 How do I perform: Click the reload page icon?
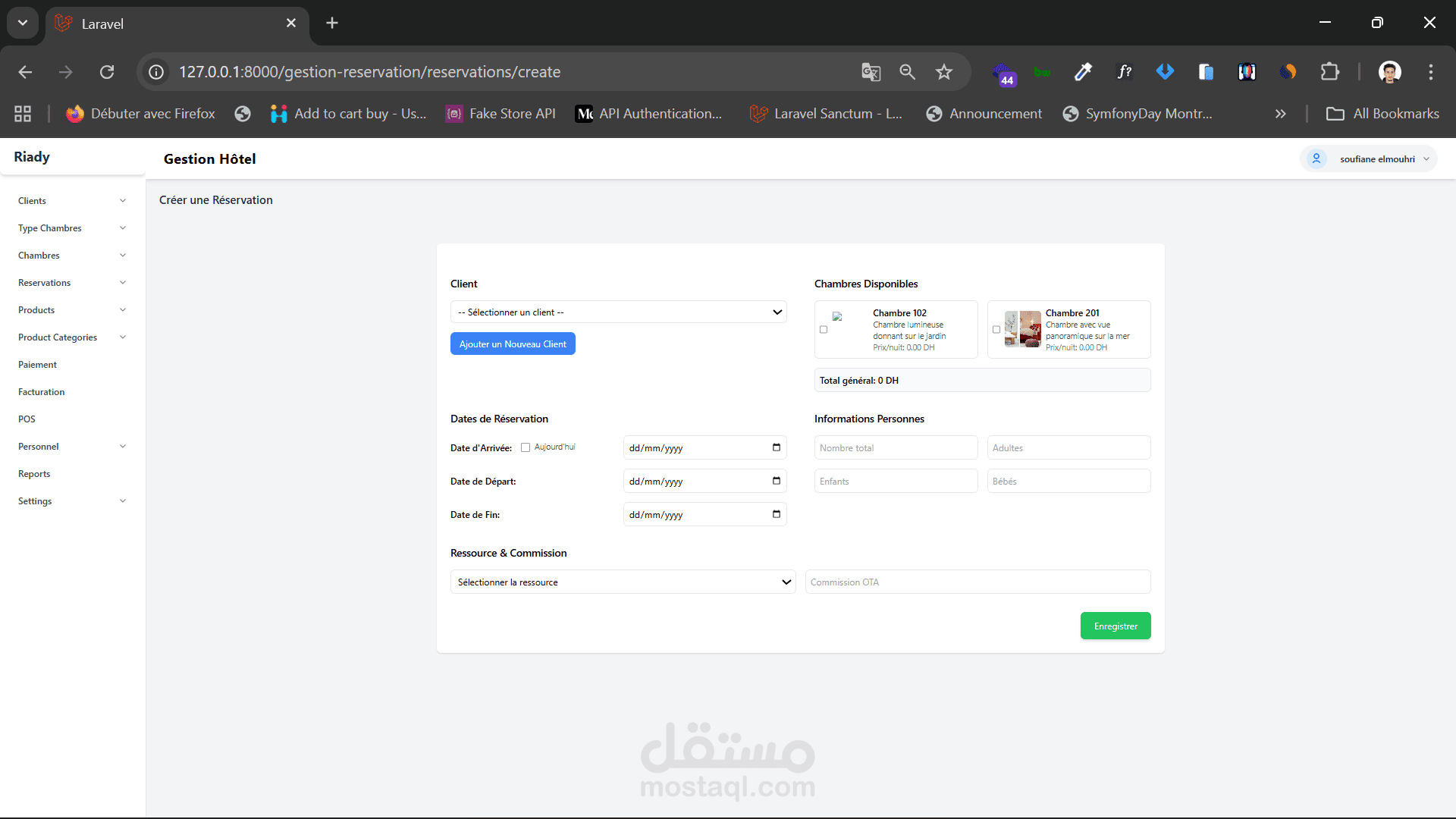(x=107, y=72)
